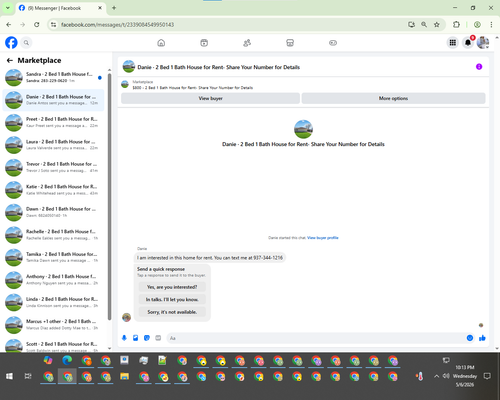500x400 pixels.
Task: Open the Gaming icon in top navigation
Action: 333,43
